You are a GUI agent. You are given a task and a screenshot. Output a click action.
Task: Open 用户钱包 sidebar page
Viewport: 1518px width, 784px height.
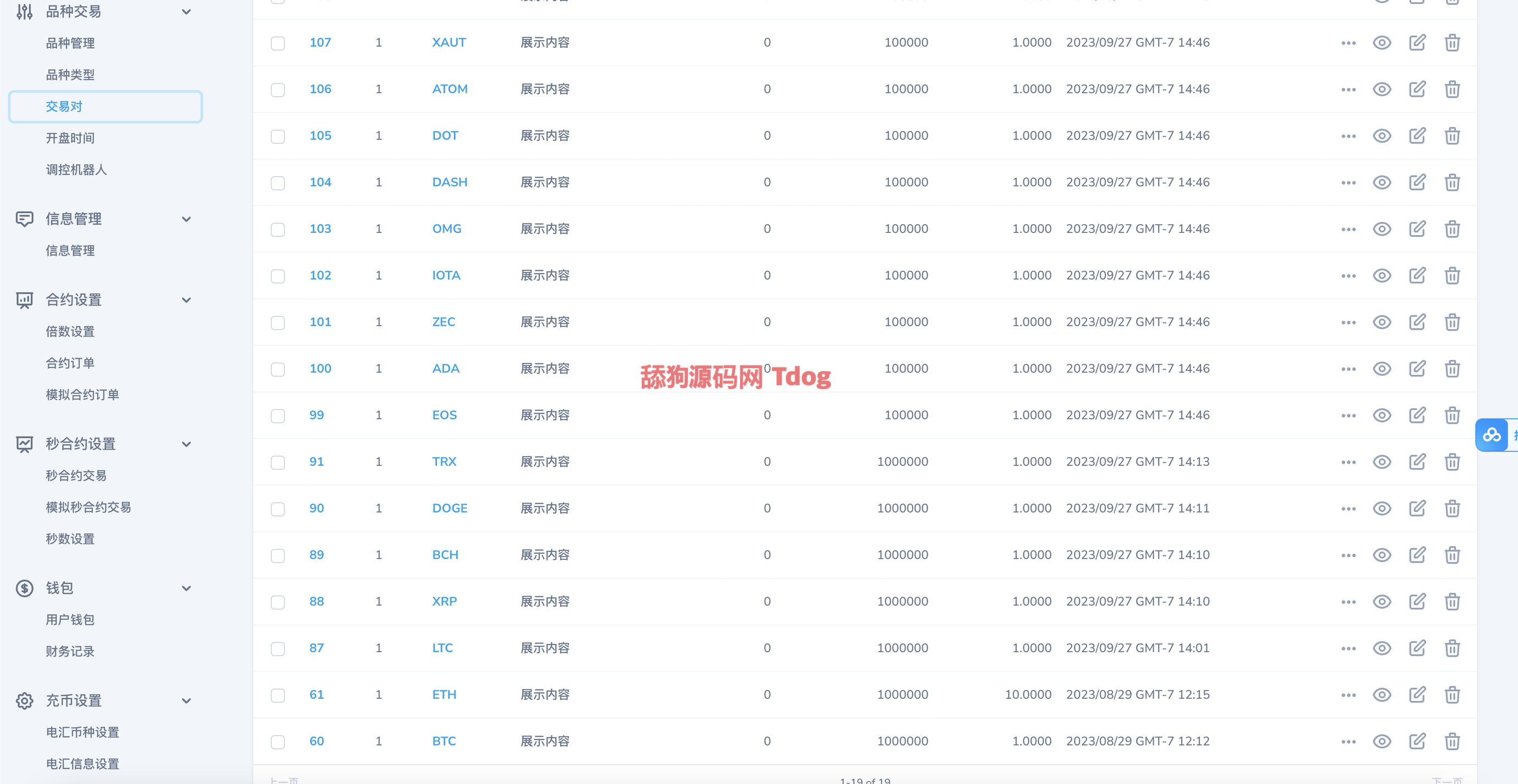(70, 620)
